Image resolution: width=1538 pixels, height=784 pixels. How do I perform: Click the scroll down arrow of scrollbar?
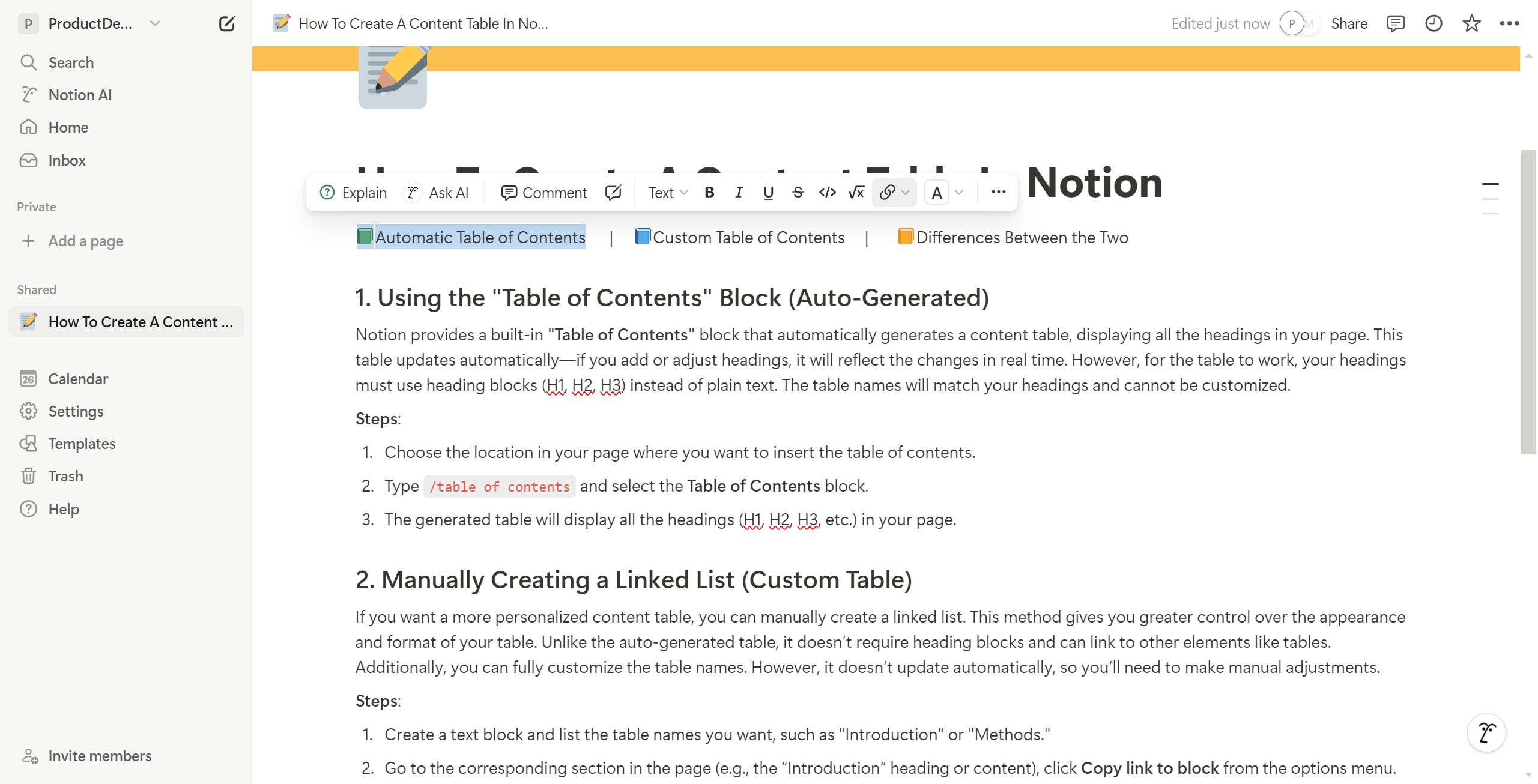tap(1528, 775)
